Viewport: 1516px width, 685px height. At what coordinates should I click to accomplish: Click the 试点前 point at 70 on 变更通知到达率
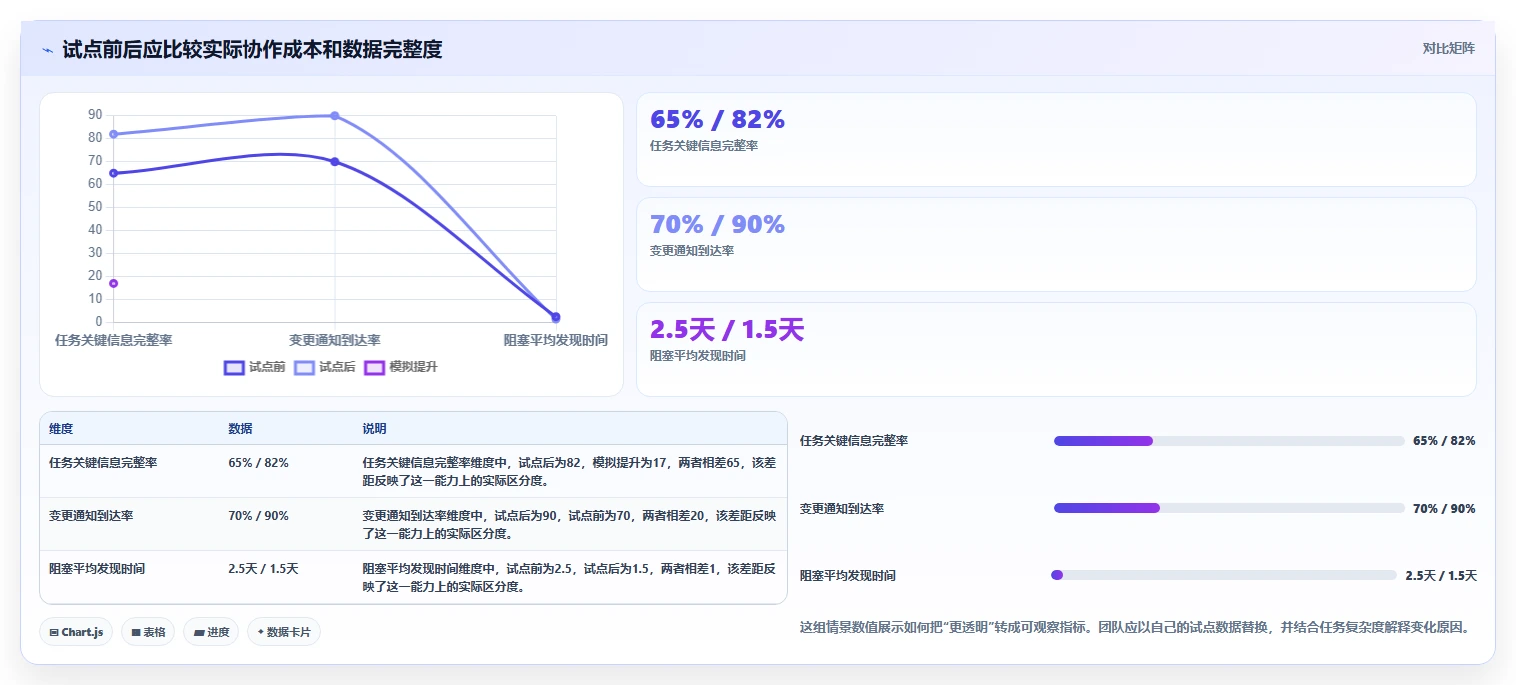[x=334, y=161]
